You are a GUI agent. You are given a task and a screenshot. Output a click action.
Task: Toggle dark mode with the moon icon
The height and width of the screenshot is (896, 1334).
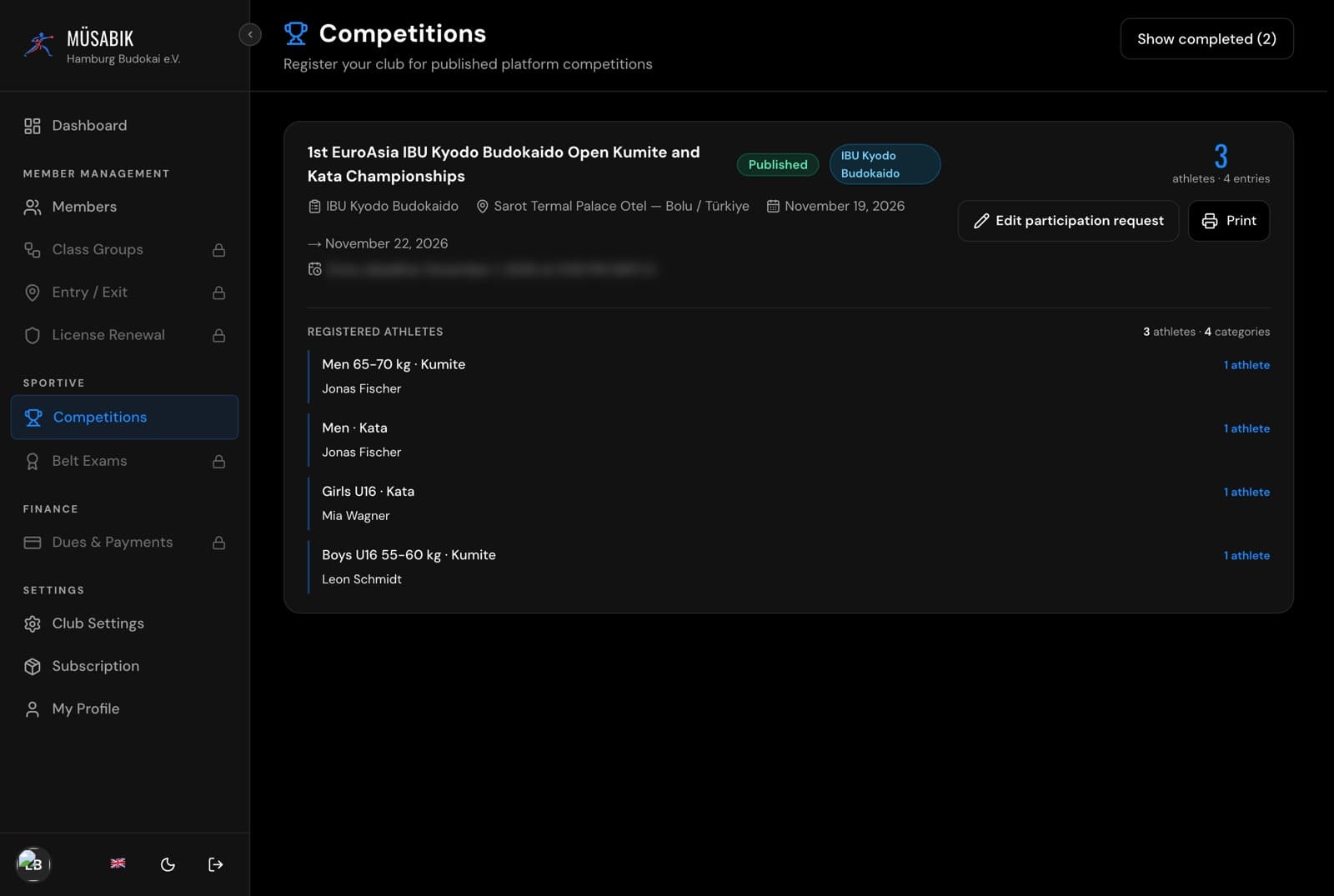[x=168, y=864]
